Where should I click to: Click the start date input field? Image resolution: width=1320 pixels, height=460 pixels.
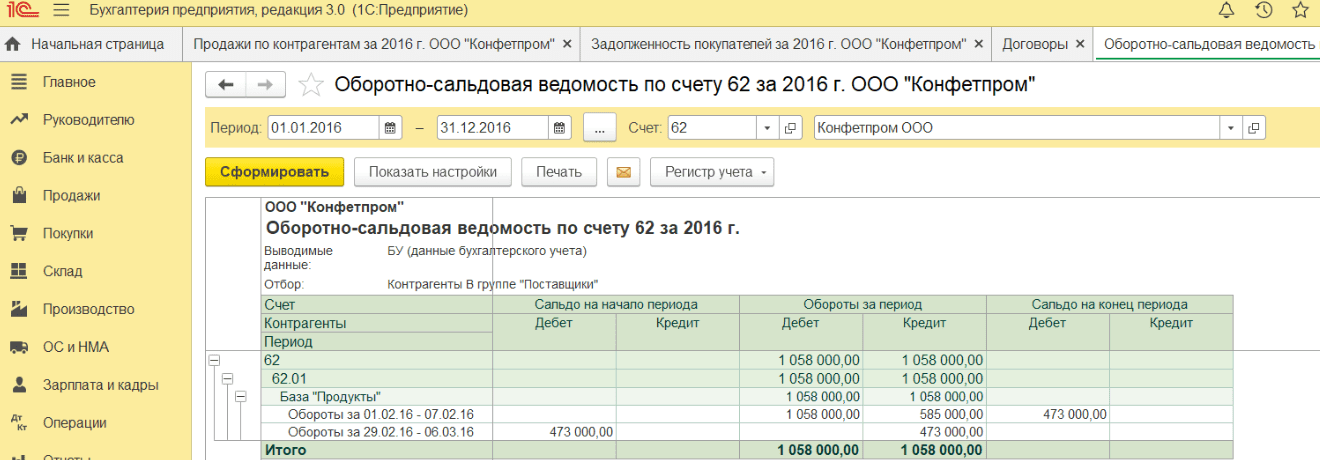[322, 128]
